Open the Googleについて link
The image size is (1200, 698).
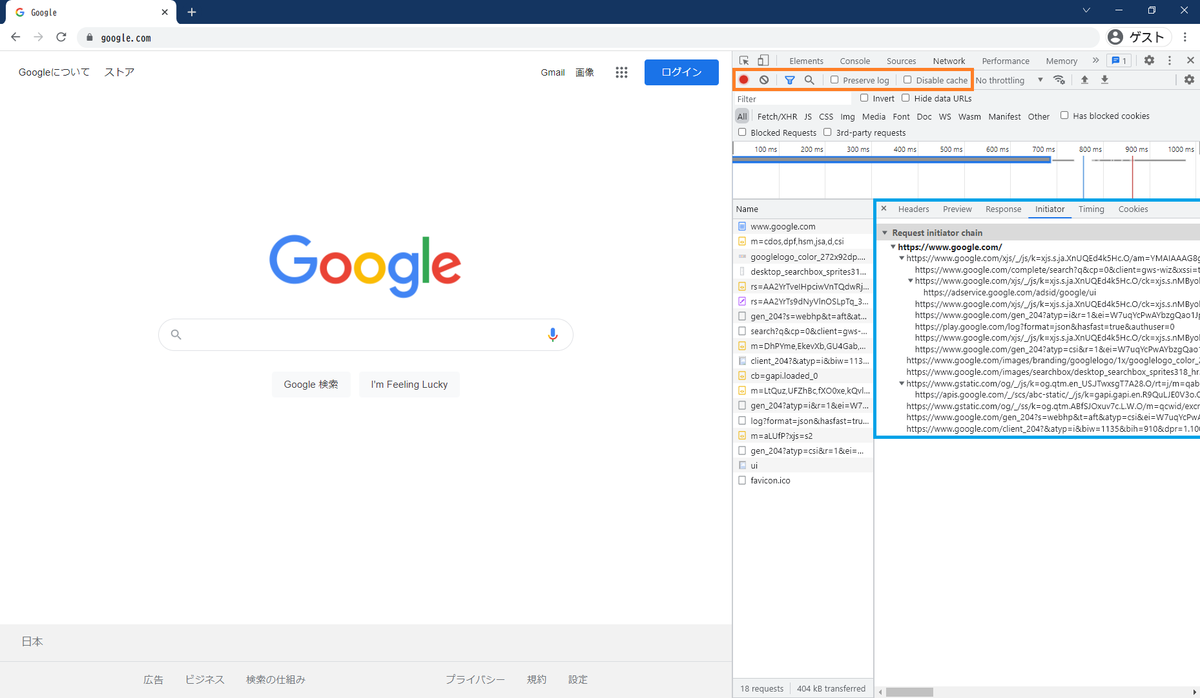pos(54,72)
